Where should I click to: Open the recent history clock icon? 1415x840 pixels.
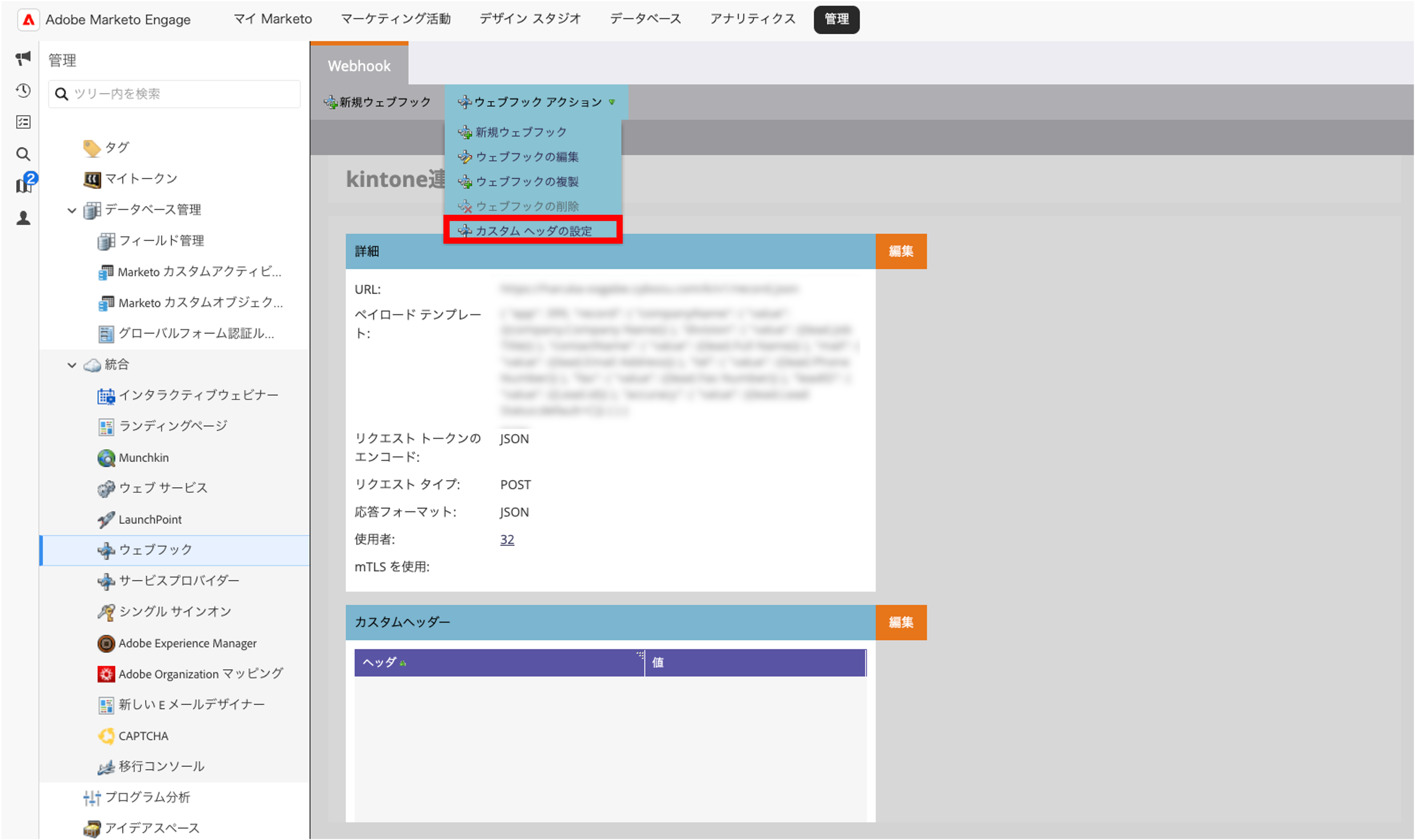(23, 90)
